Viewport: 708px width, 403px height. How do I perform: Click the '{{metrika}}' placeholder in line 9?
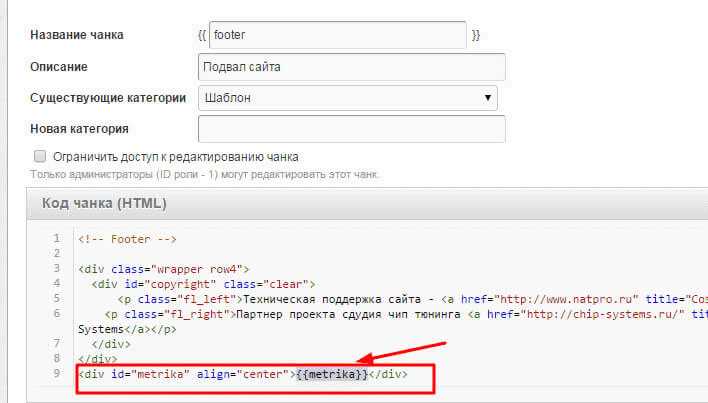(x=332, y=374)
